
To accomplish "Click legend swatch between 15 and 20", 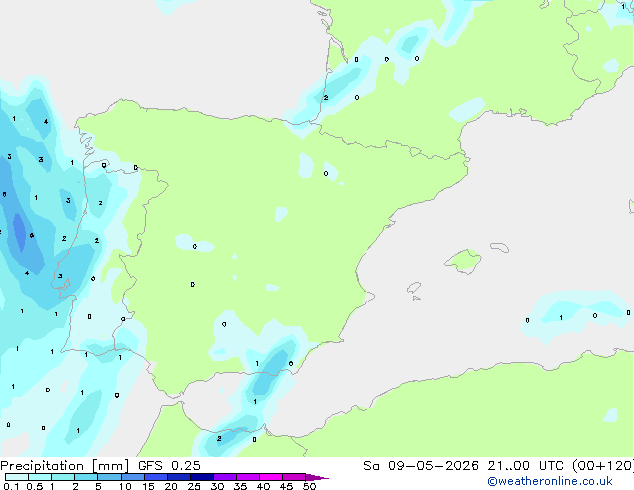I will click(x=156, y=477).
